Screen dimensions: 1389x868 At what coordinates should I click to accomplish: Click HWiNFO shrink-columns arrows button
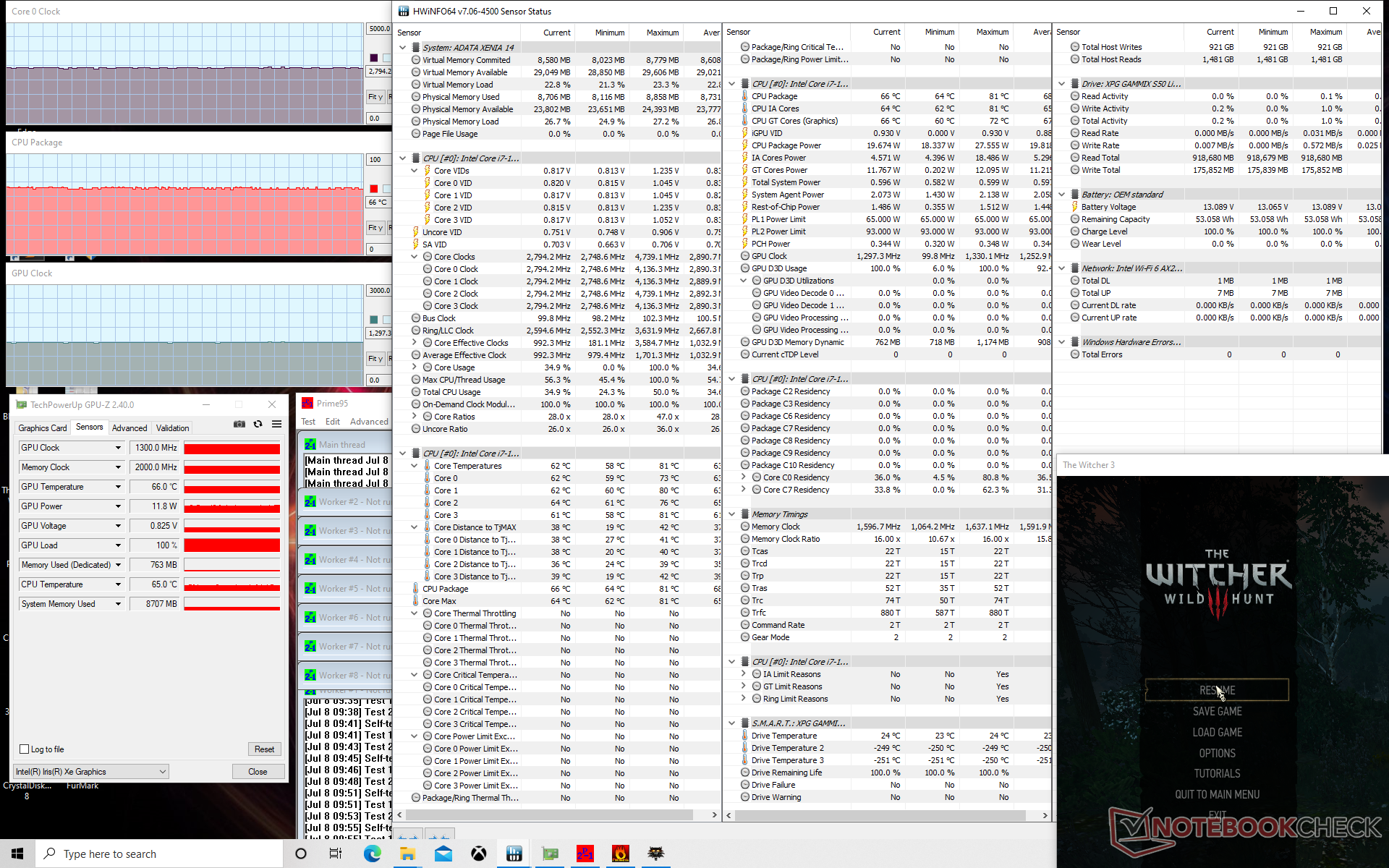point(439,835)
